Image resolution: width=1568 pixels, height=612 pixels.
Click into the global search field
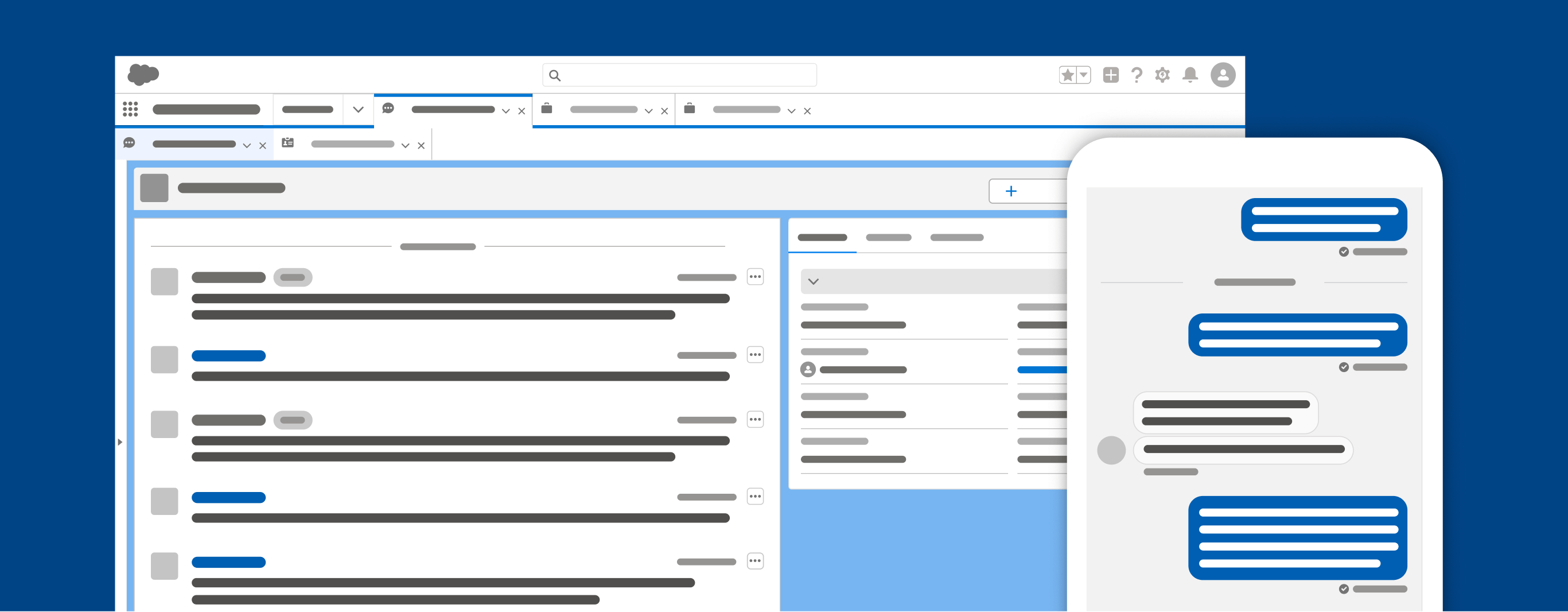(679, 75)
